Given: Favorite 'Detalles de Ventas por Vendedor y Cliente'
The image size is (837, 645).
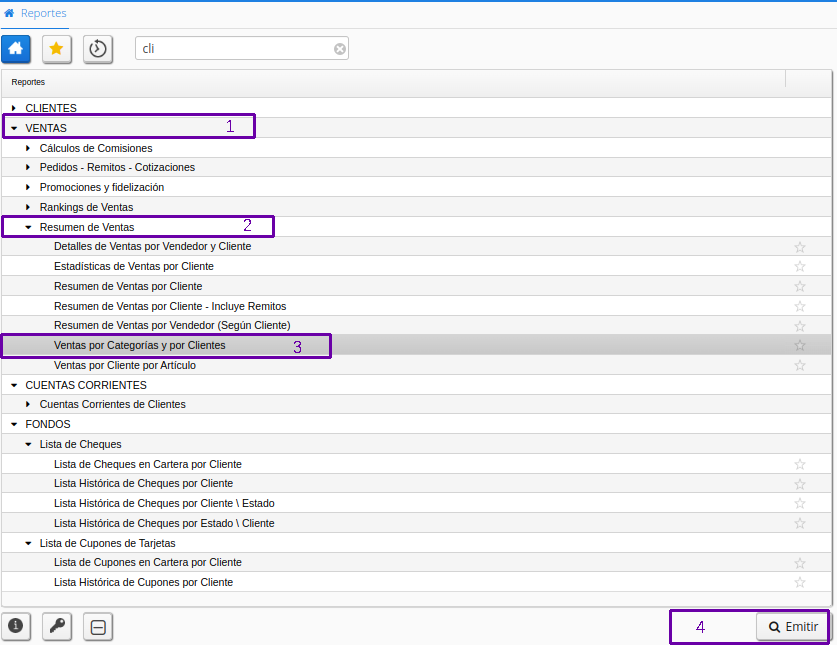Looking at the screenshot, I should pos(799,247).
